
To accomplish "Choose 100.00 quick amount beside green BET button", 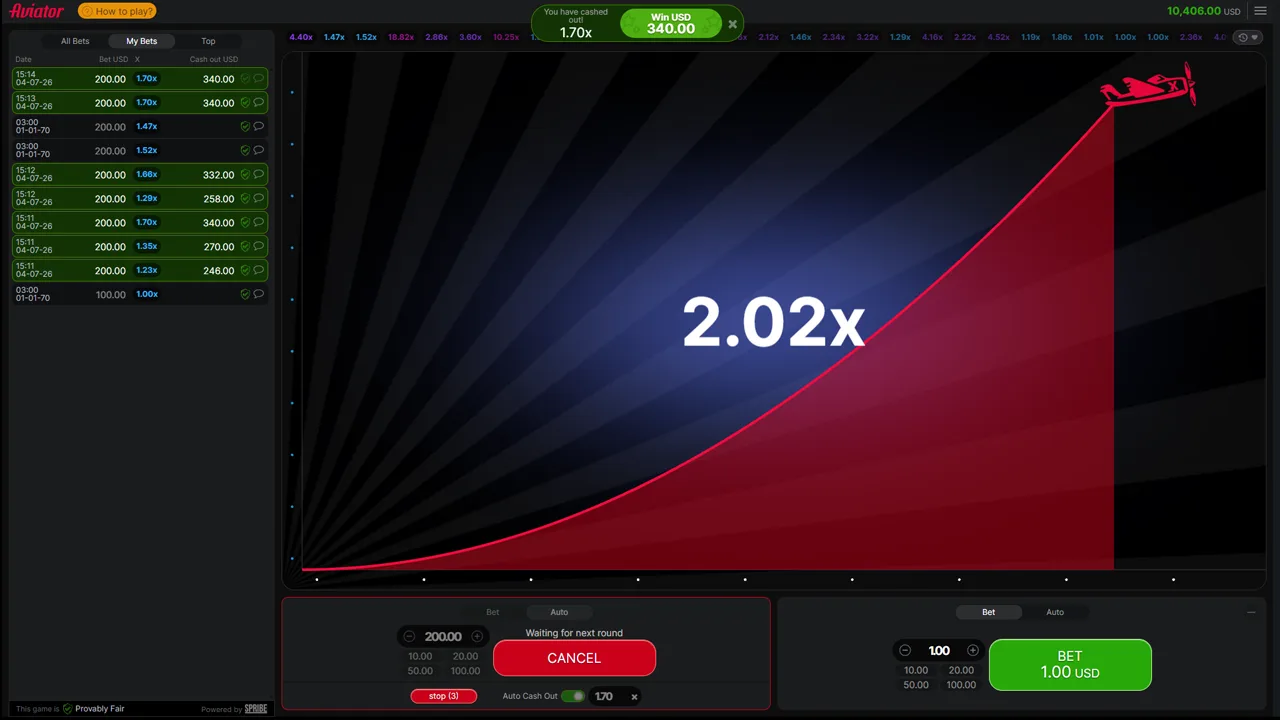I will pos(961,685).
